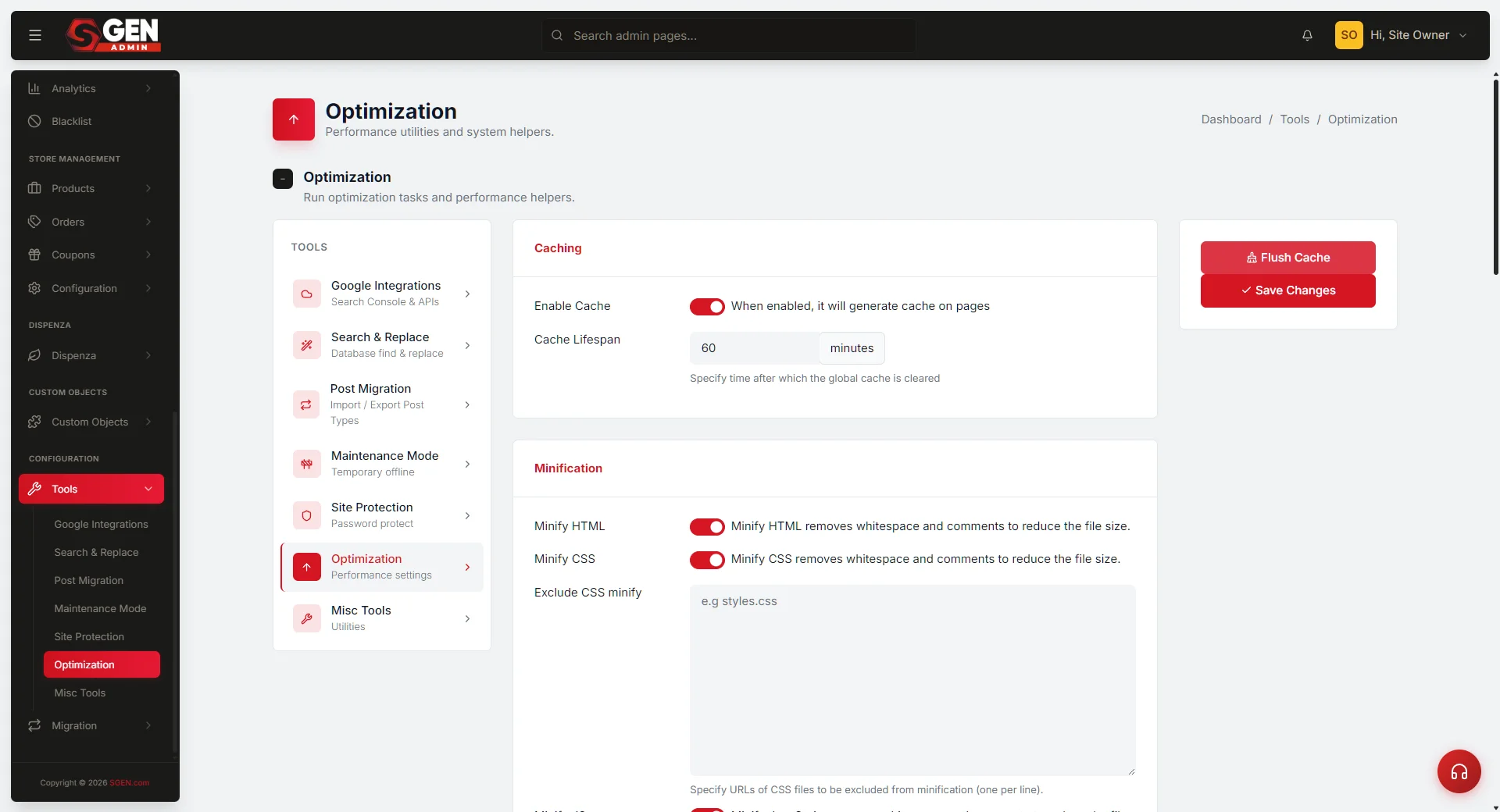This screenshot has height=812, width=1500.
Task: Expand the Coupons sidebar chevron
Action: coord(148,255)
